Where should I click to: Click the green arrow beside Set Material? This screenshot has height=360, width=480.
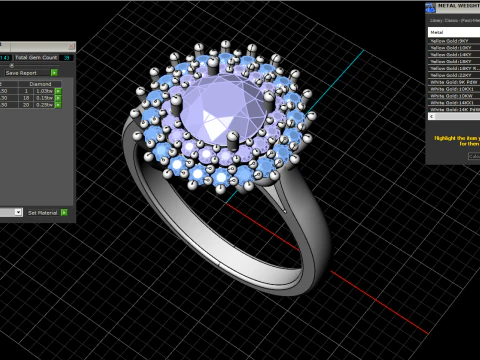pyautogui.click(x=64, y=213)
